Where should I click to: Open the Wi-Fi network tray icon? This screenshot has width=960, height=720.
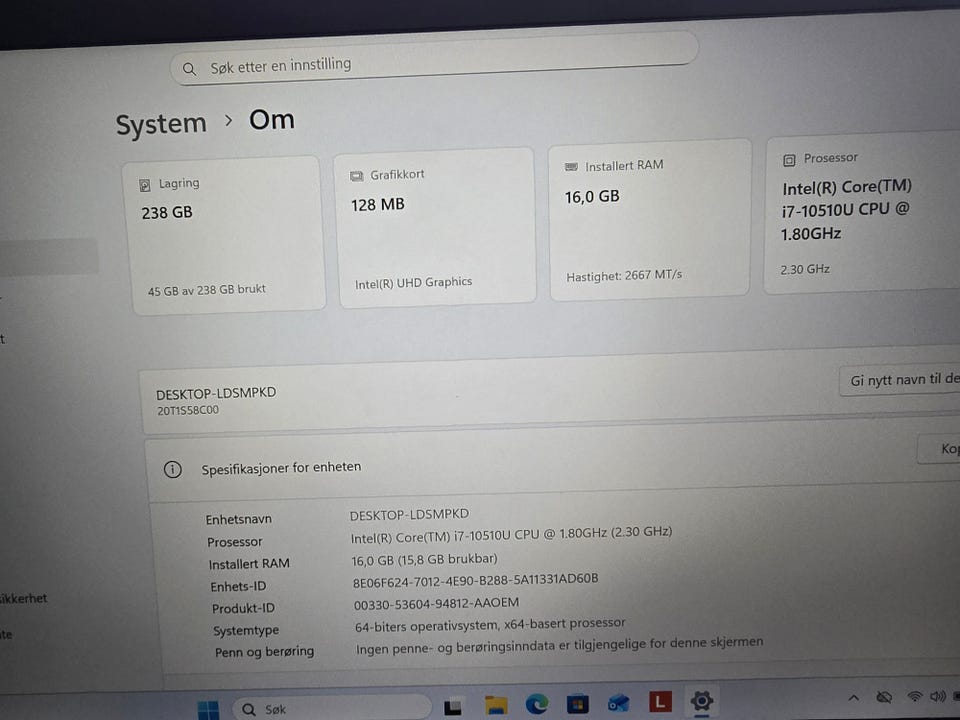pyautogui.click(x=915, y=696)
